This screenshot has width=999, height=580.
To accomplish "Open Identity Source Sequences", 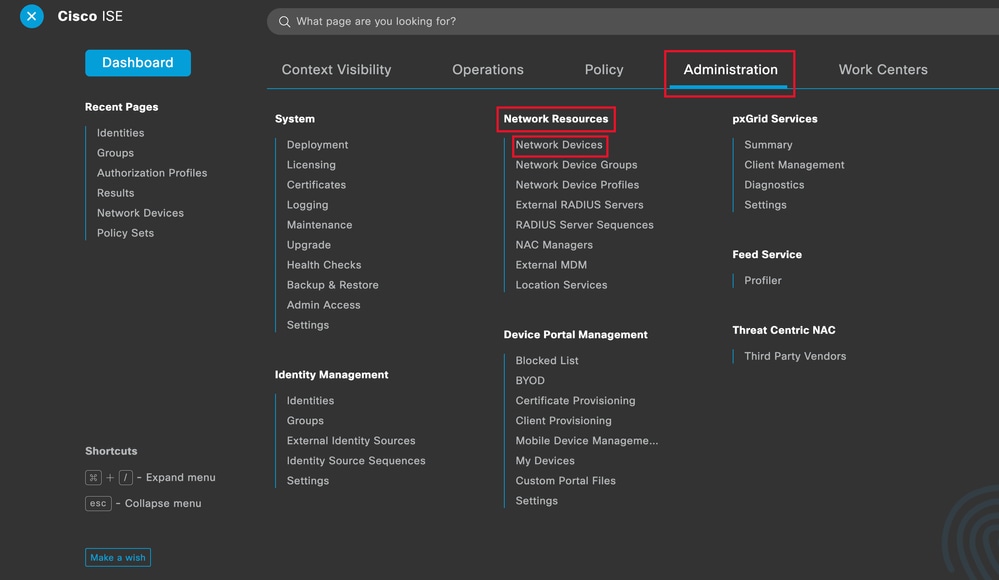I will (356, 461).
